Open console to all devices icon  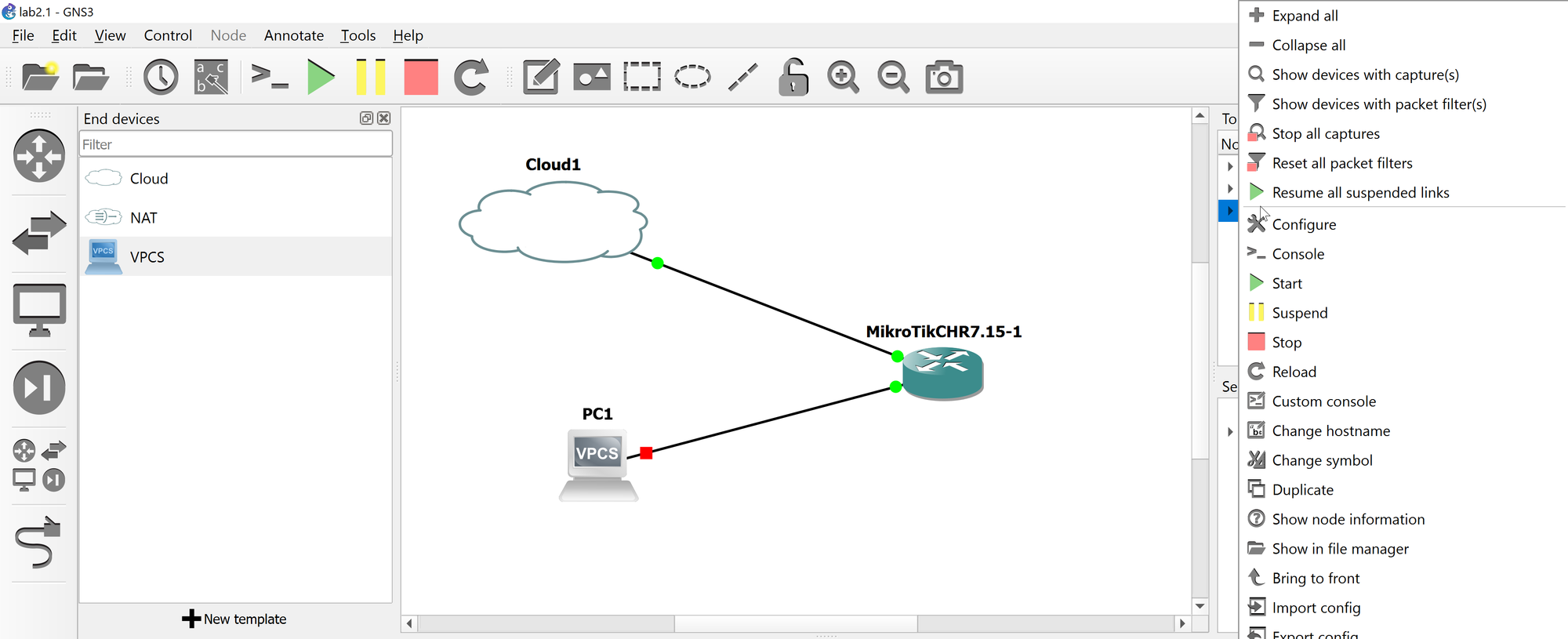[270, 77]
